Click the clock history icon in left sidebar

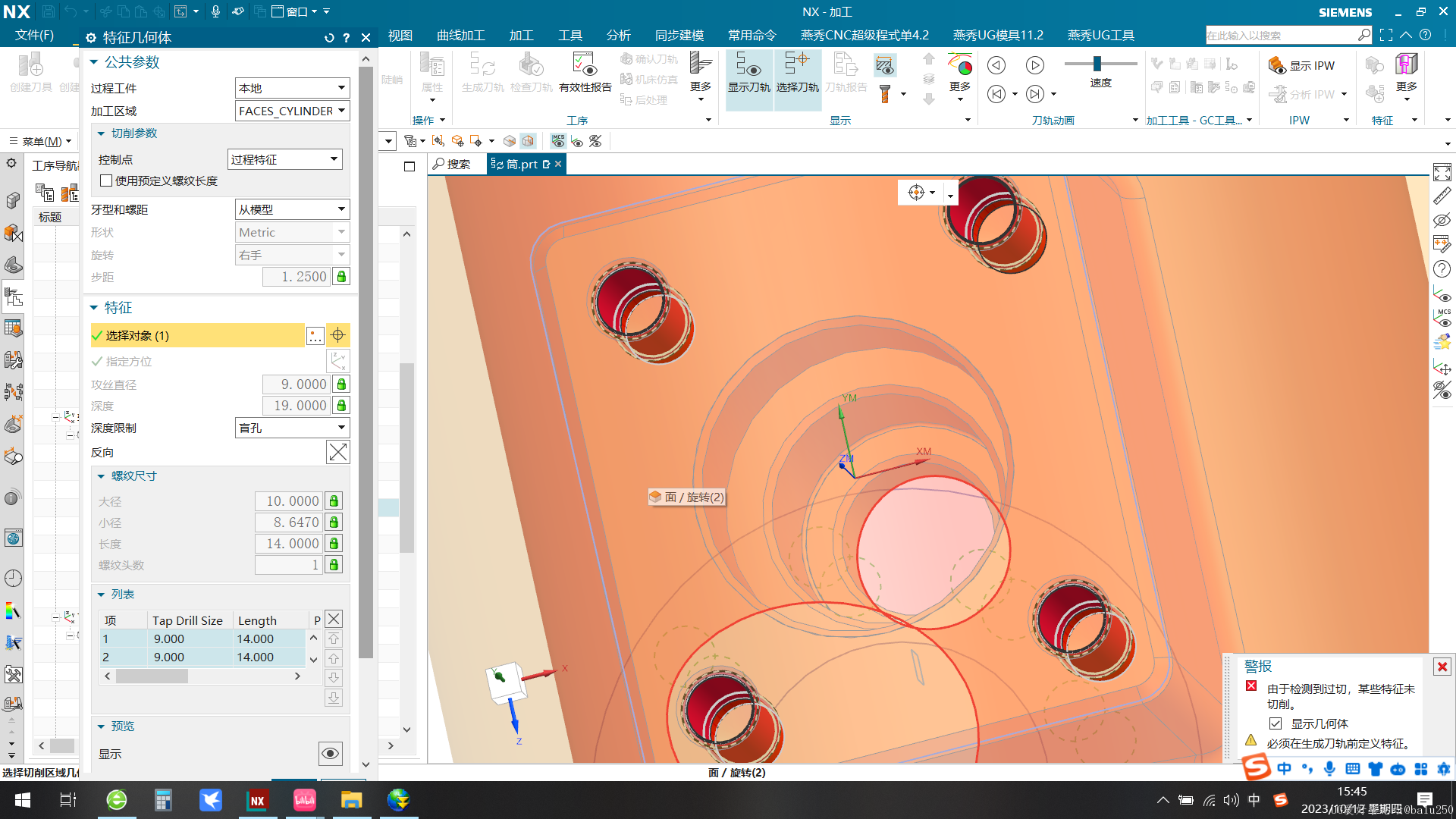pos(13,578)
